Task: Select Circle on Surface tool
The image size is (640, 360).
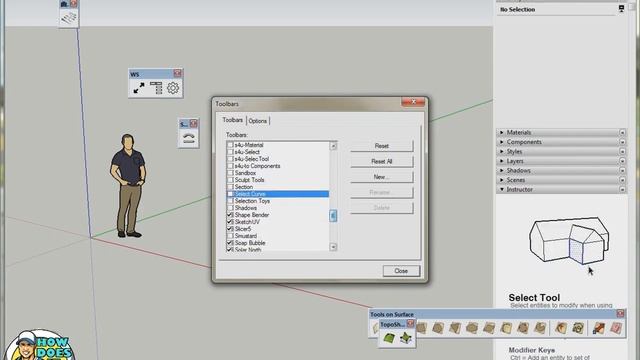Action: click(x=438, y=328)
